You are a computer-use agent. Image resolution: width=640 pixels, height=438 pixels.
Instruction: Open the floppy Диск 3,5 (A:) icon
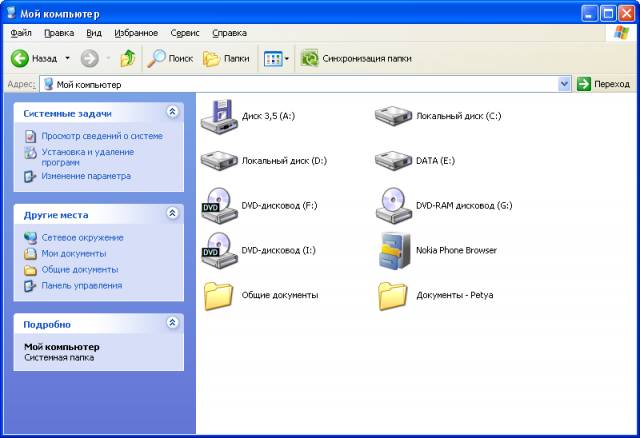point(217,115)
